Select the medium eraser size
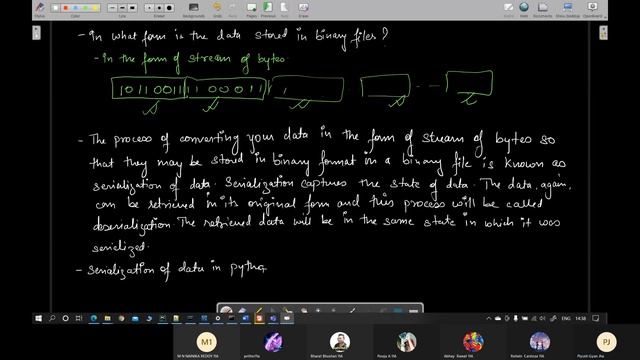This screenshot has height=360, width=640. [x=159, y=8]
